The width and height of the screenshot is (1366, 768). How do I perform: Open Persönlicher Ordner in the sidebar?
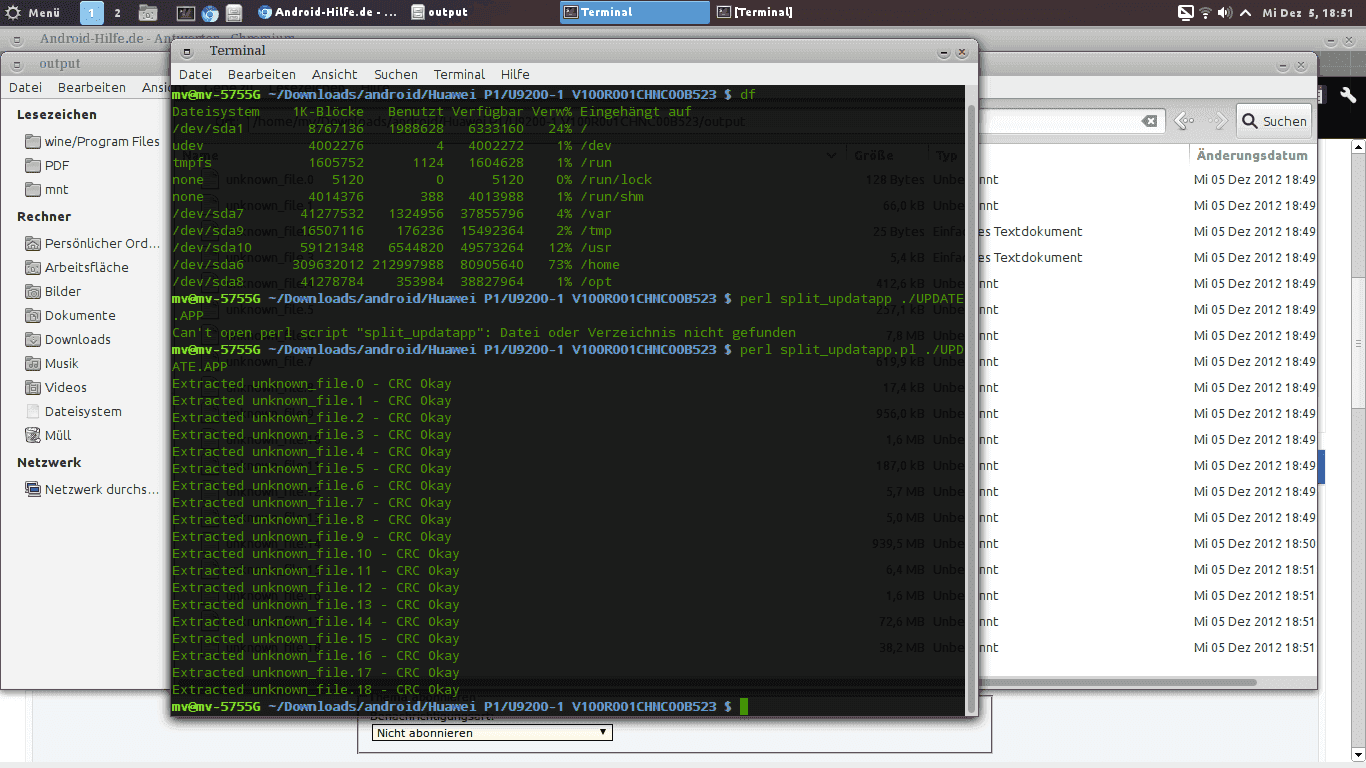[93, 243]
